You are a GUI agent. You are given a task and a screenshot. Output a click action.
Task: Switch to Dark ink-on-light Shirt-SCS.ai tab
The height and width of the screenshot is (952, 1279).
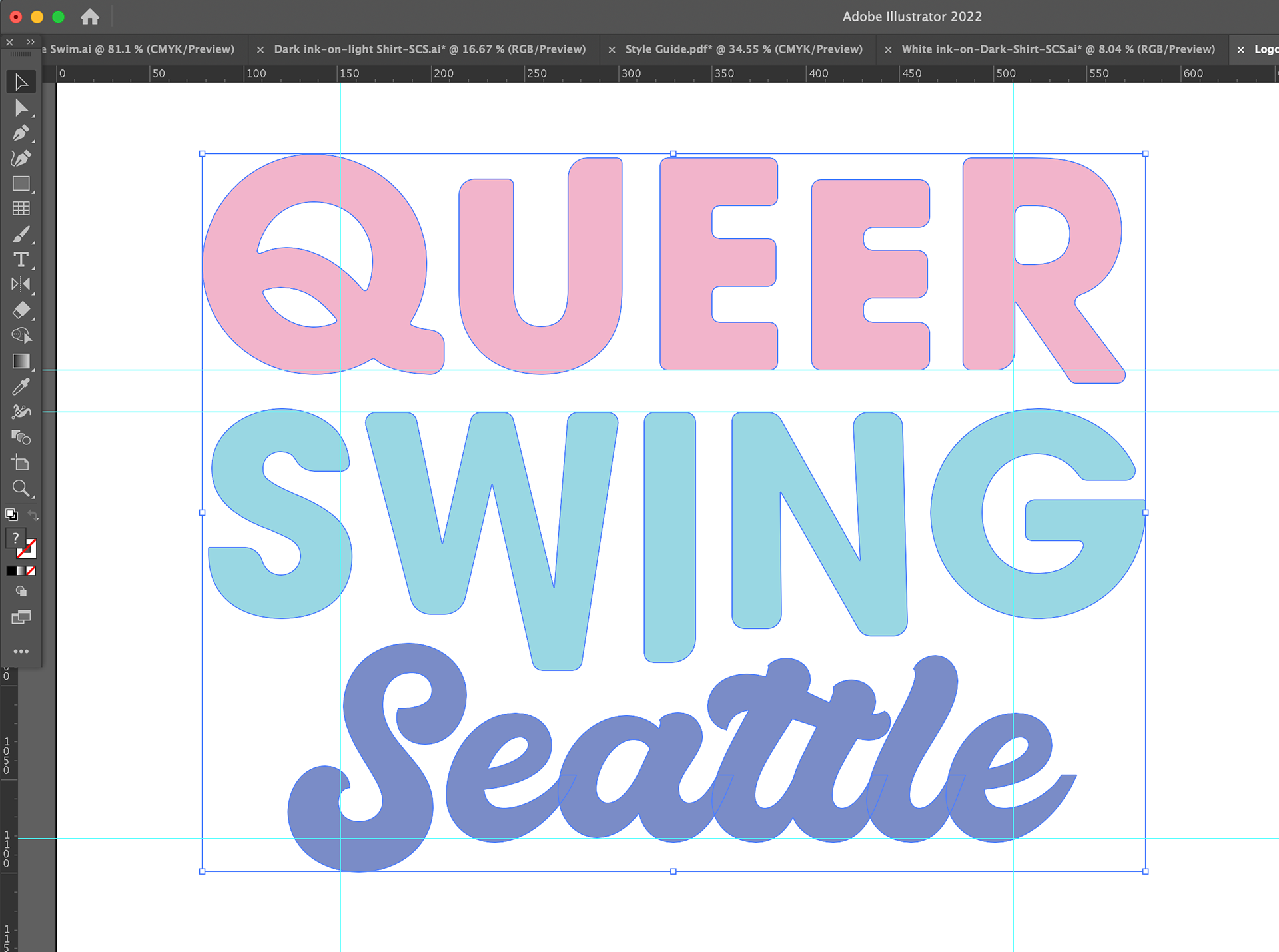(x=430, y=49)
